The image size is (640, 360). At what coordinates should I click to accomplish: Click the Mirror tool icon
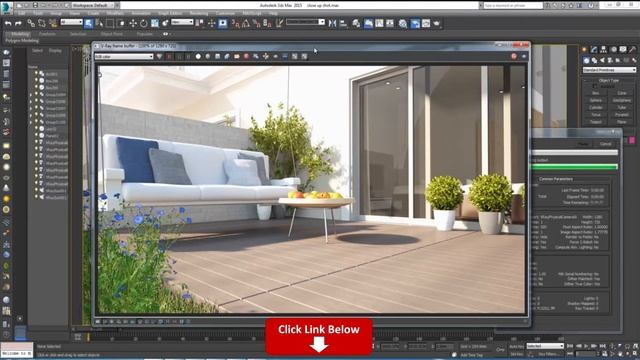pos(333,23)
